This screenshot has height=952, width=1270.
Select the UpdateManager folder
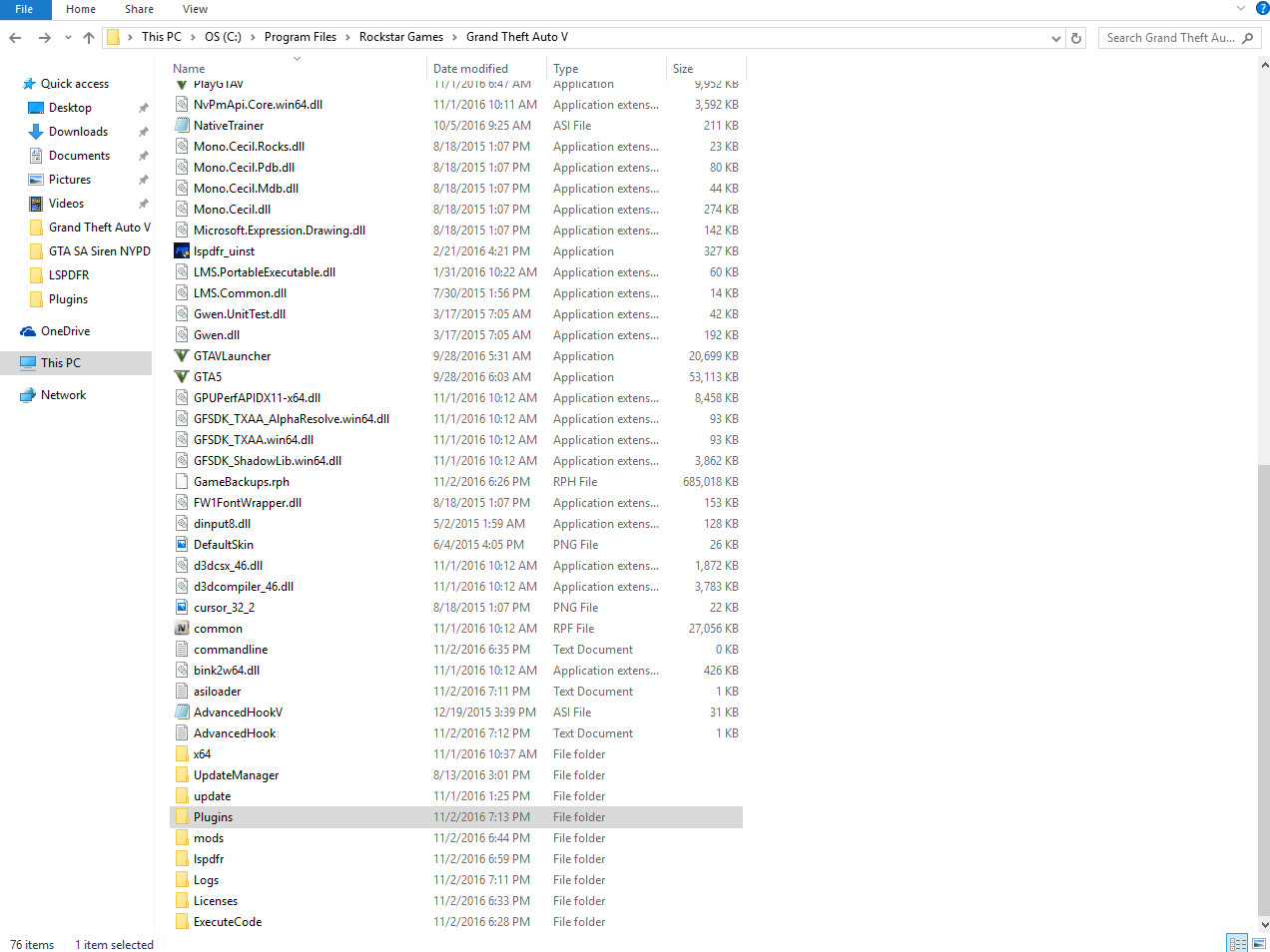tap(236, 775)
